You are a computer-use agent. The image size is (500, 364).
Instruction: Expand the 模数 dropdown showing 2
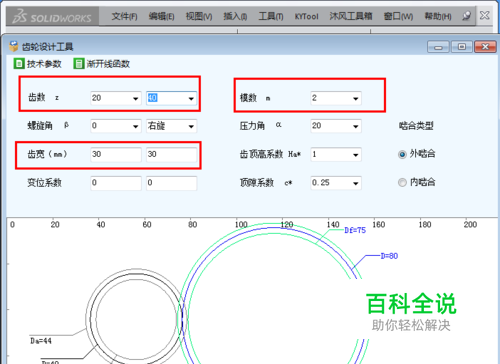[356, 98]
